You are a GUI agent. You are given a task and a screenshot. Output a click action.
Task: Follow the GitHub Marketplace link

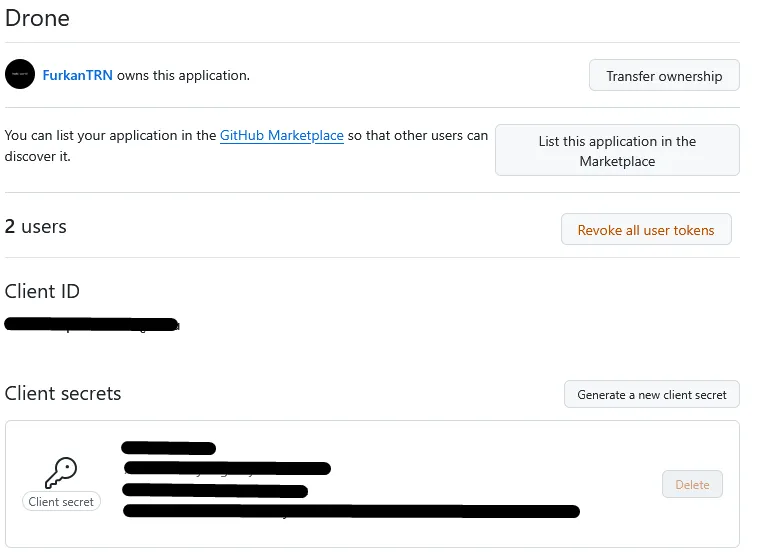281,135
